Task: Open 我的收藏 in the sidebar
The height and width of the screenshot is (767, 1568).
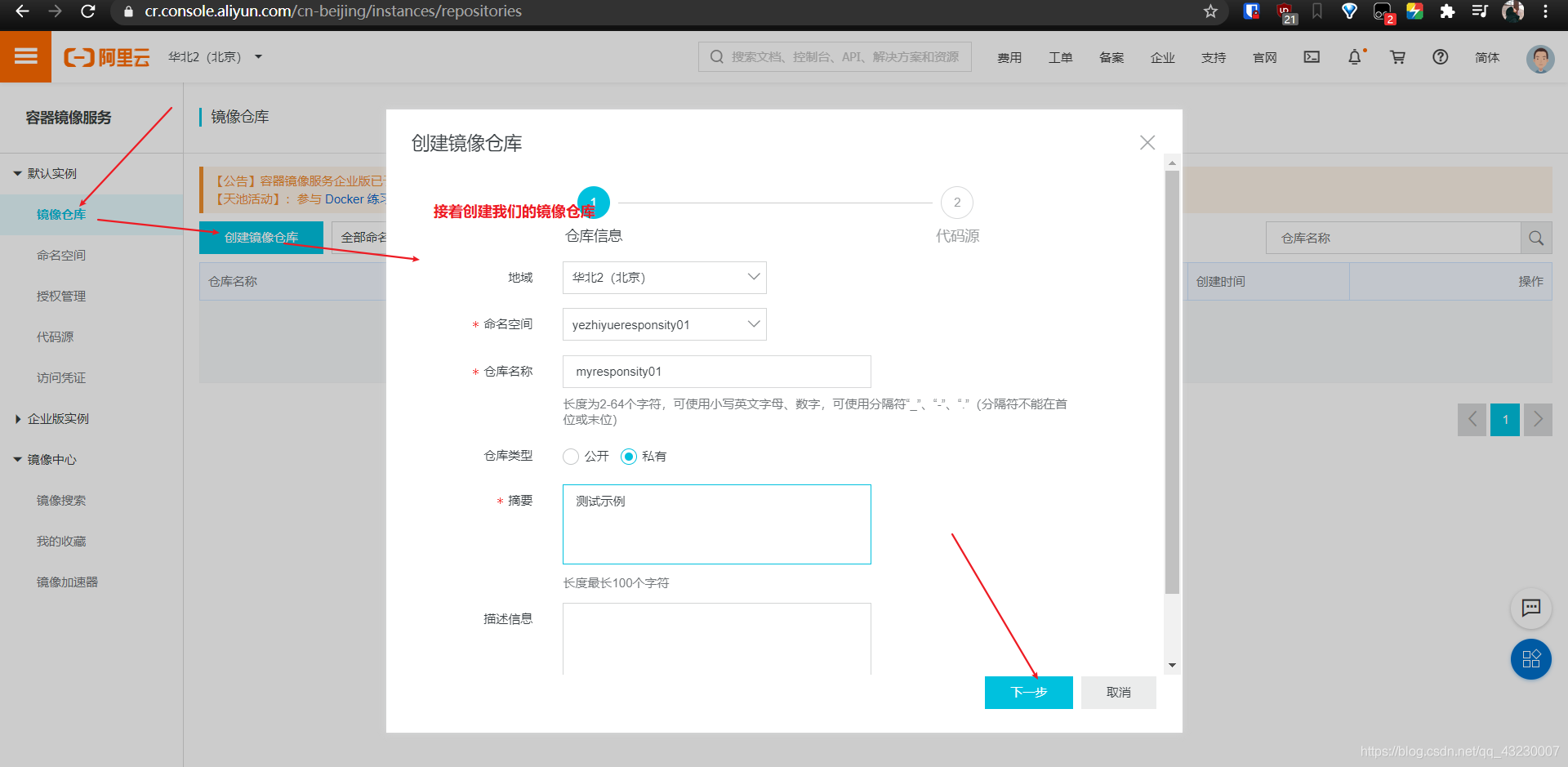Action: [61, 541]
